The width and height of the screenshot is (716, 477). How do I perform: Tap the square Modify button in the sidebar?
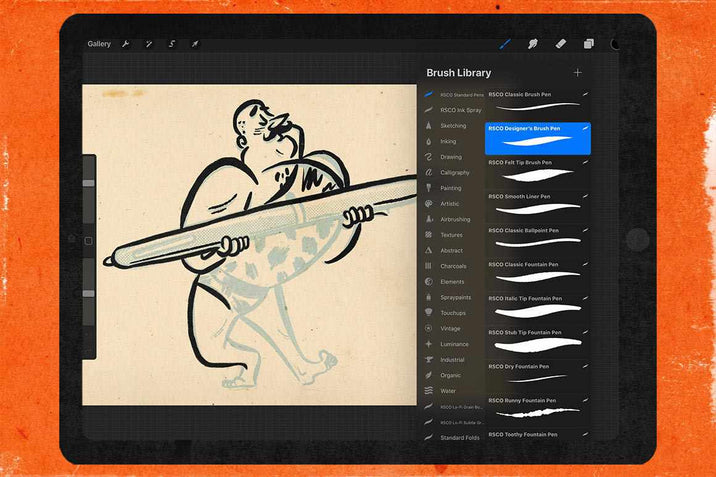88,241
